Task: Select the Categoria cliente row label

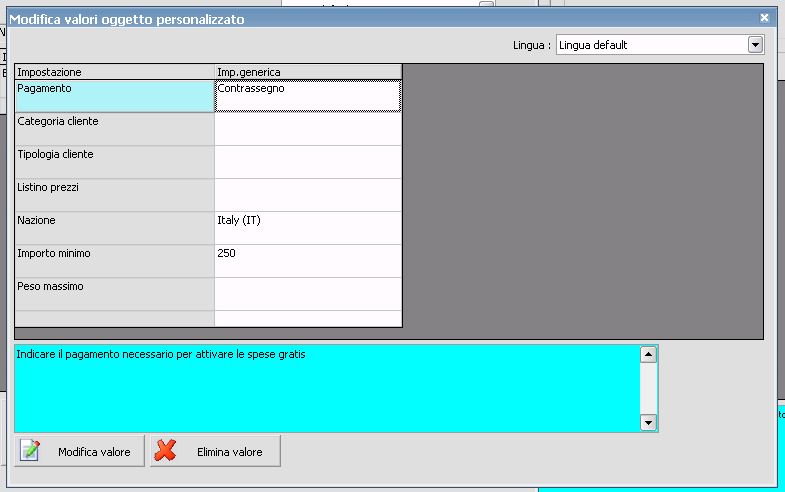Action: 115,129
